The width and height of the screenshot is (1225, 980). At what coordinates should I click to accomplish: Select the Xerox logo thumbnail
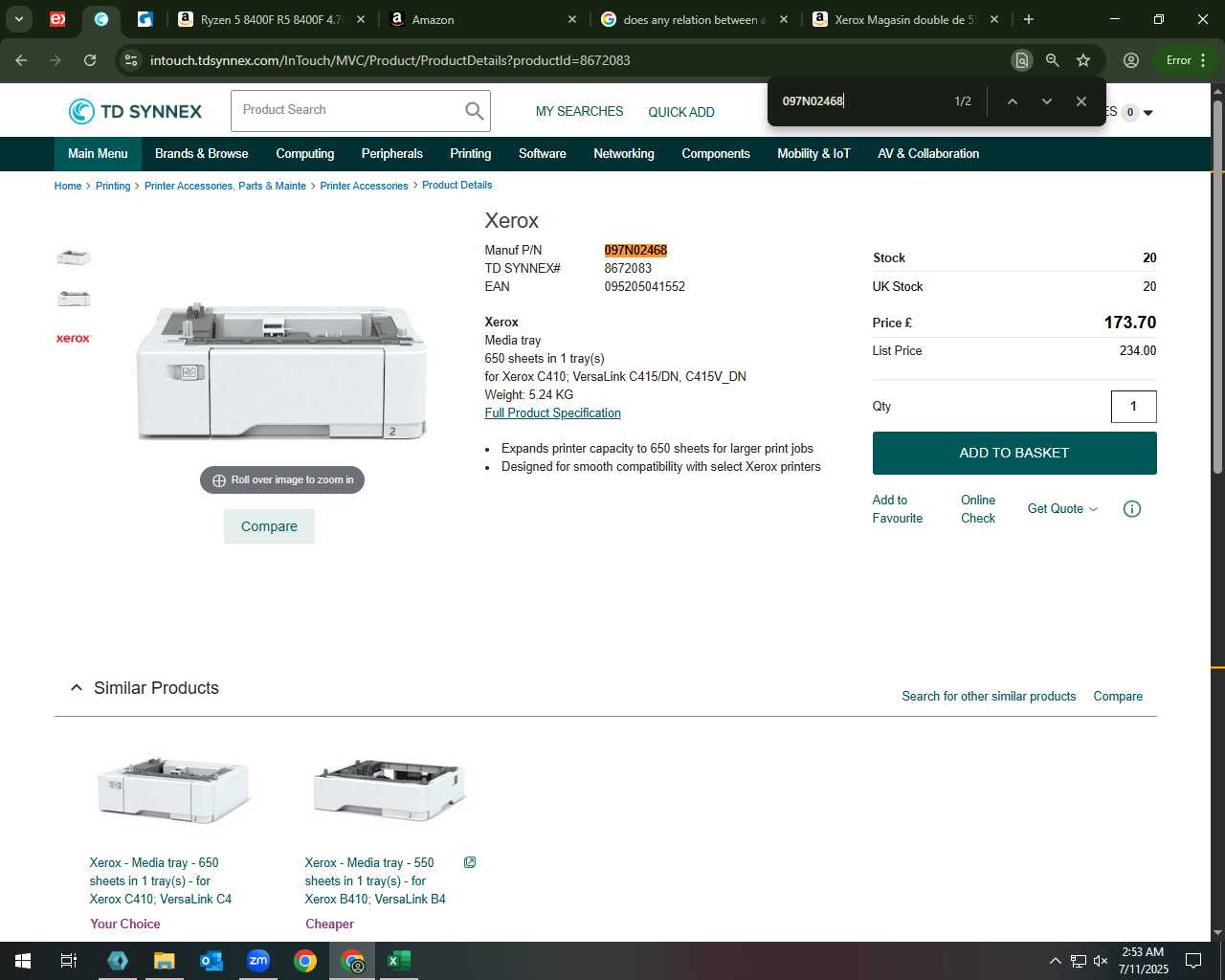pyautogui.click(x=74, y=339)
